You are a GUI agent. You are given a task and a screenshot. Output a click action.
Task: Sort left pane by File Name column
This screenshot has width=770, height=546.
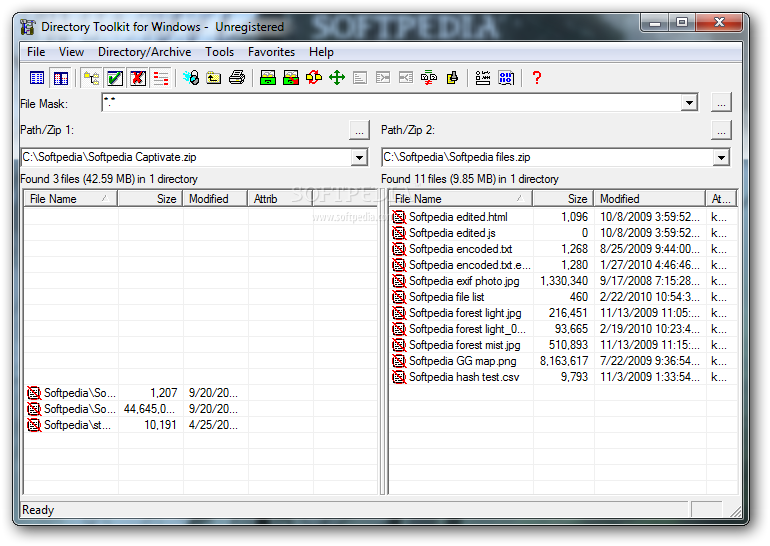(x=70, y=198)
